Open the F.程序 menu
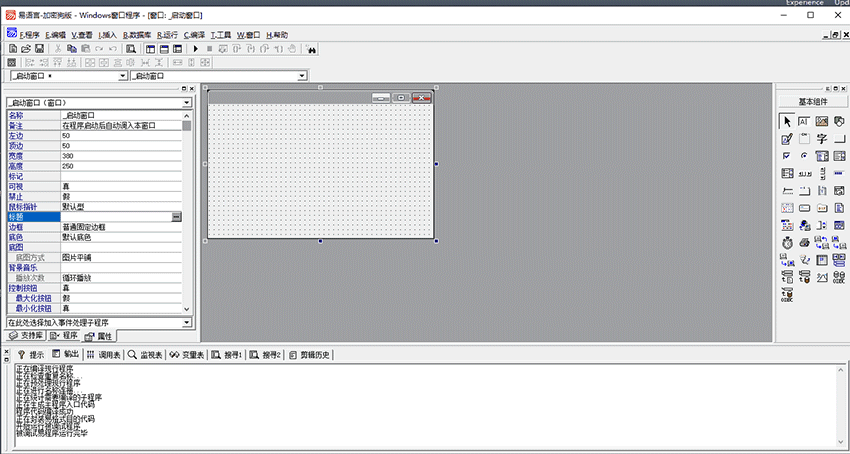Viewport: 850px width, 454px height. pyautogui.click(x=29, y=35)
